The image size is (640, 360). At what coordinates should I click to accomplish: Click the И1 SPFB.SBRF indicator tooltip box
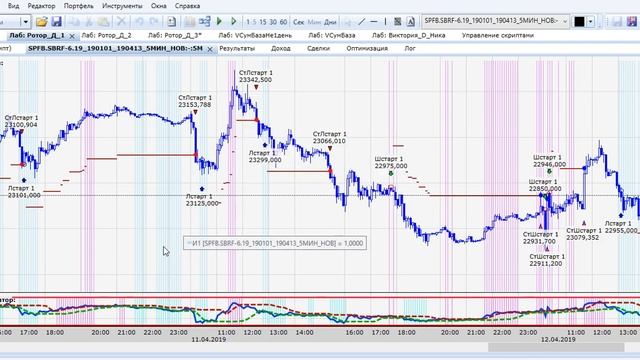click(275, 243)
